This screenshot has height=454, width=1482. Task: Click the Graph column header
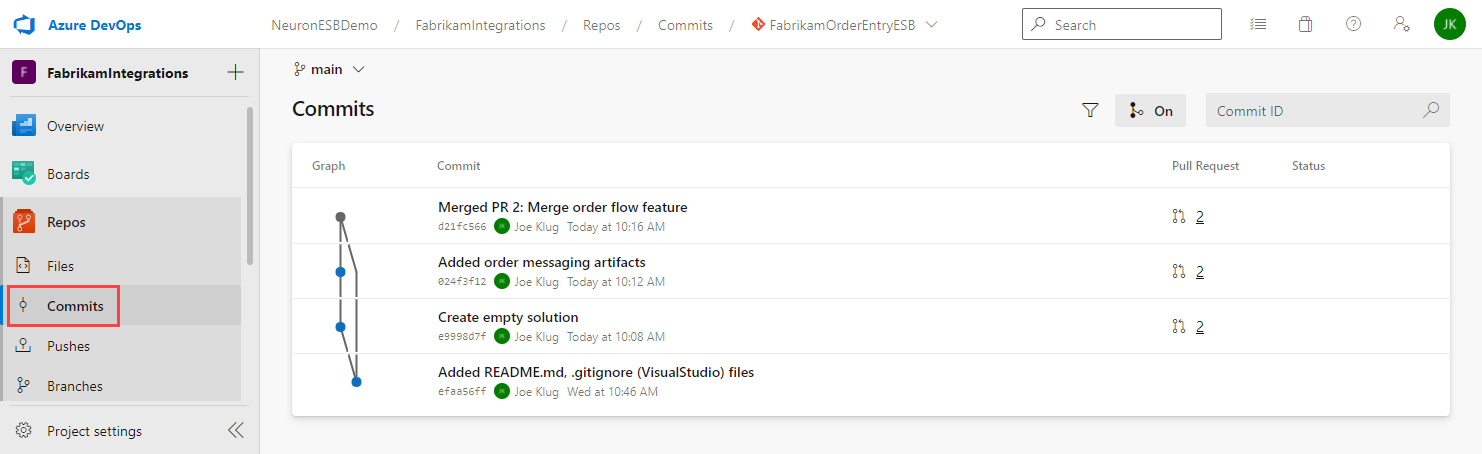click(328, 166)
